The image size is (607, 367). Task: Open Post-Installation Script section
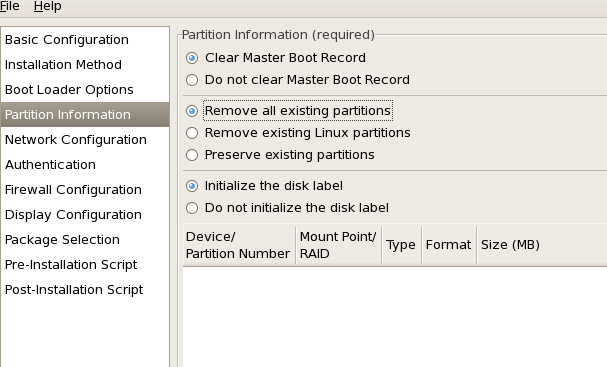[85, 290]
